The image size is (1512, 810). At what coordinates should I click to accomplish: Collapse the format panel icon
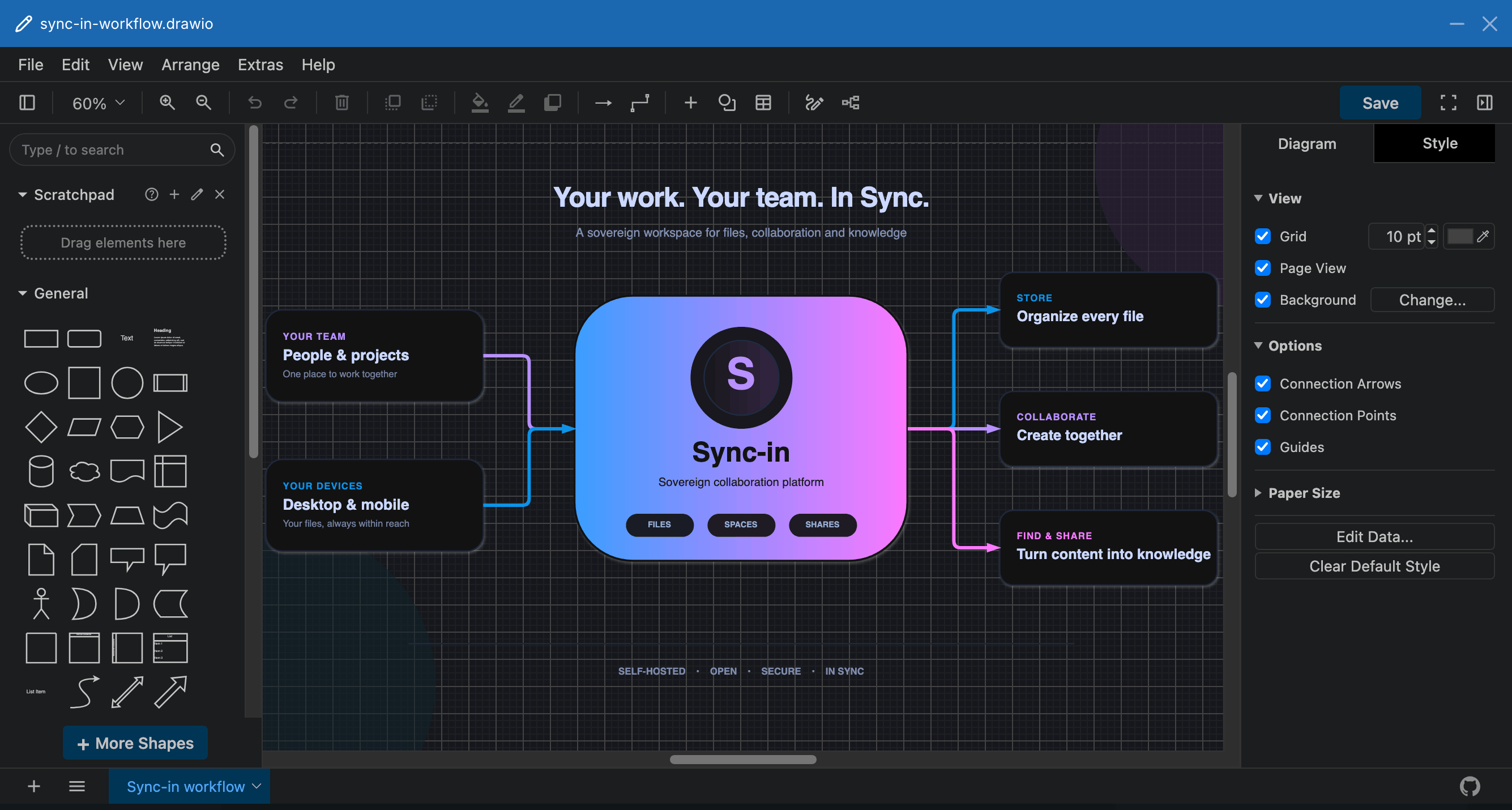[x=1484, y=103]
